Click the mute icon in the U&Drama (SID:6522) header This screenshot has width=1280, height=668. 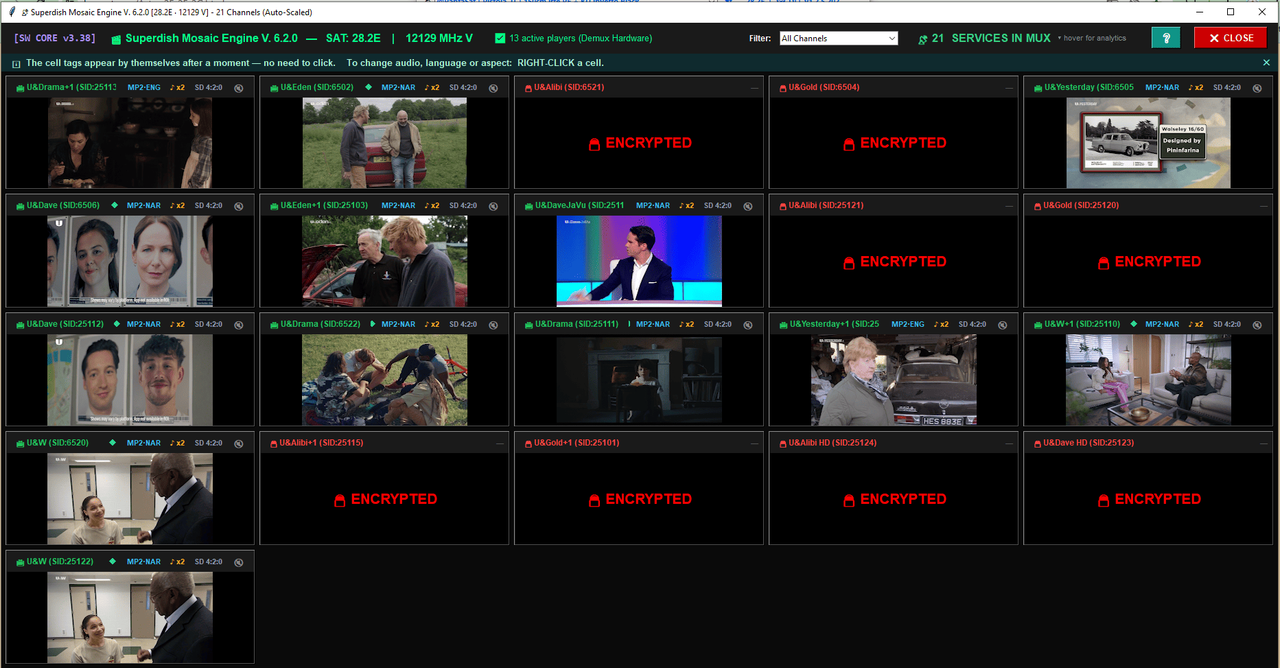point(493,325)
